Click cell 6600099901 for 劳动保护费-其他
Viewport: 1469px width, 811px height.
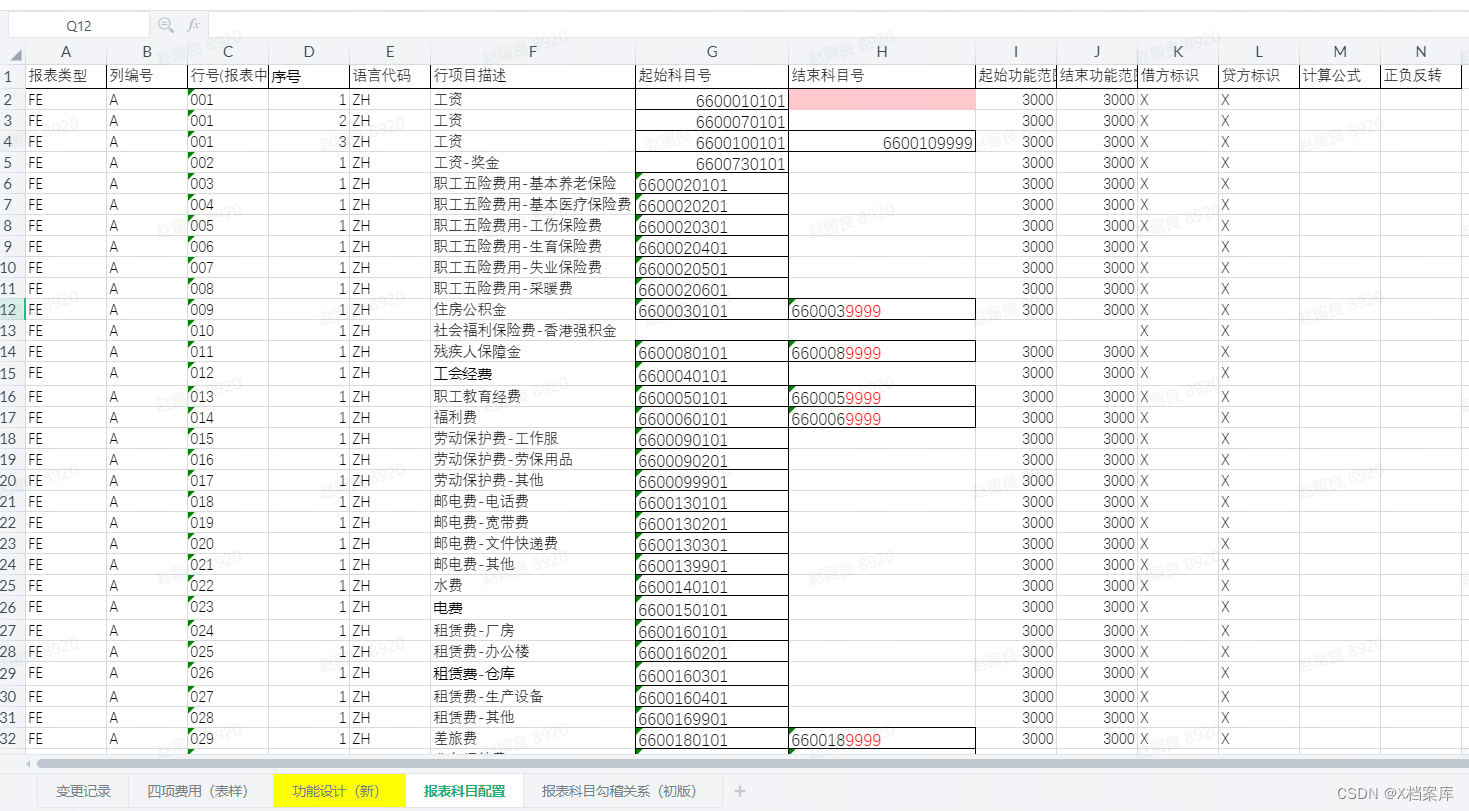pyautogui.click(x=712, y=481)
